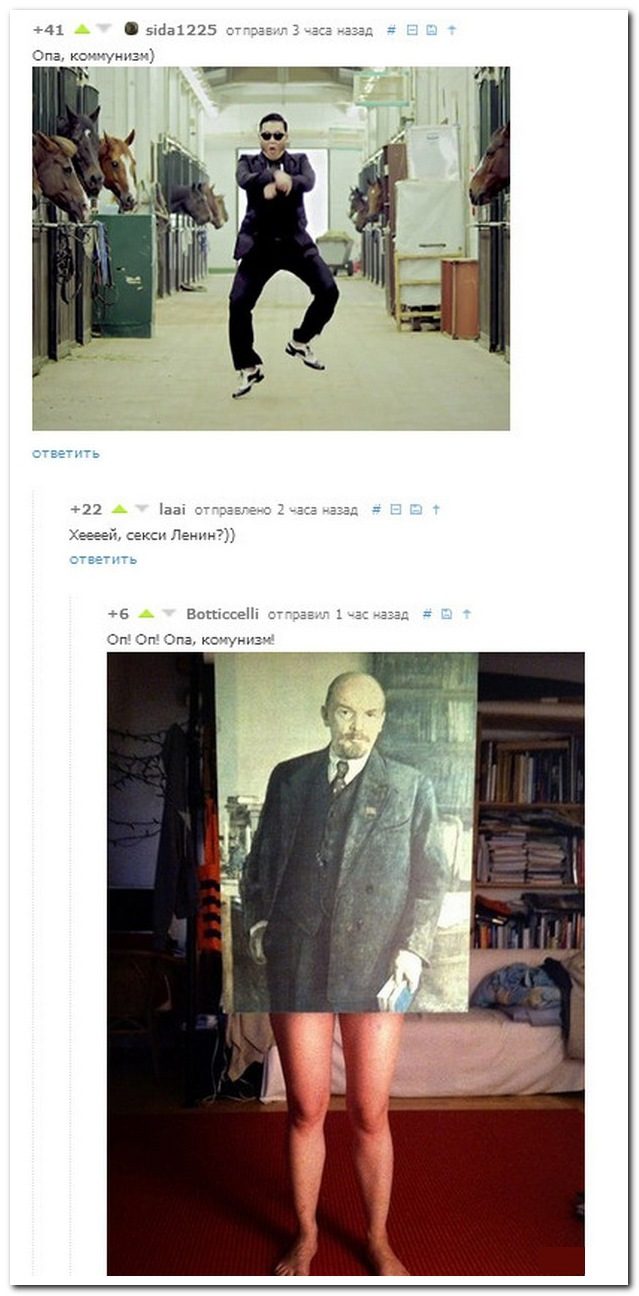Open sida1225's user profile
The width and height of the screenshot is (639, 1296).
[181, 30]
